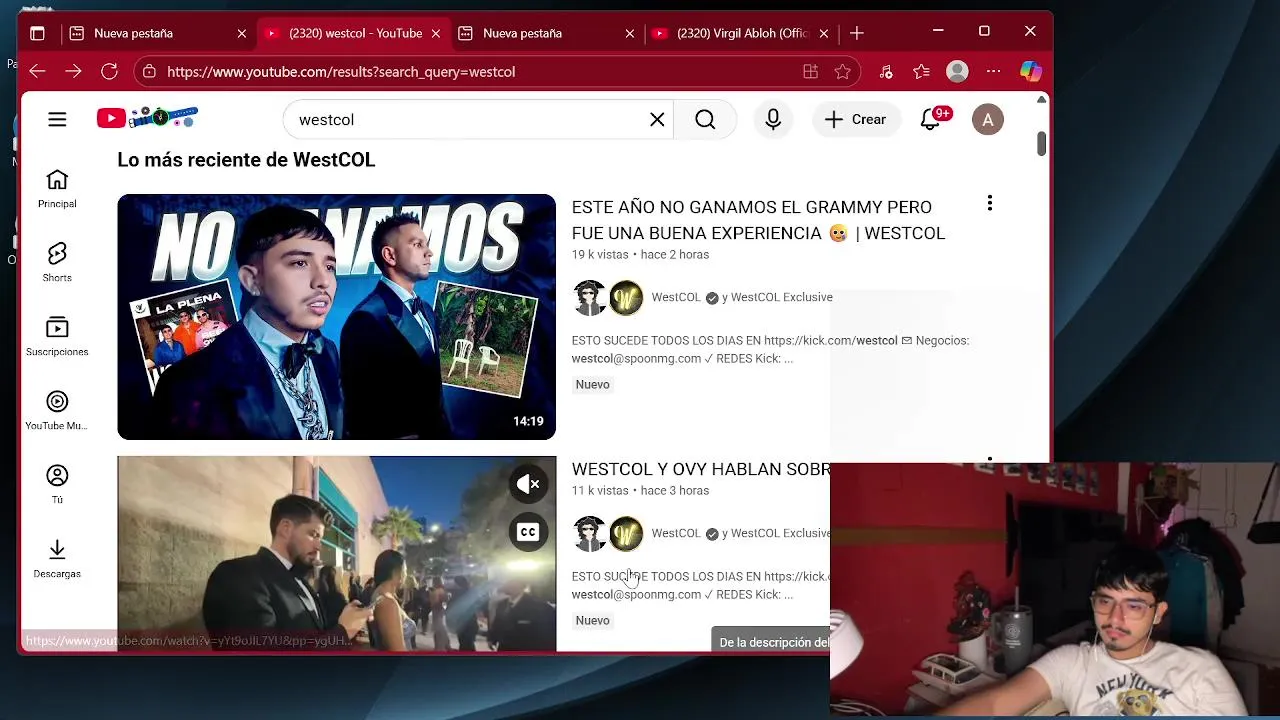The width and height of the screenshot is (1280, 720).
Task: Open browser settings and more menu
Action: tap(993, 72)
